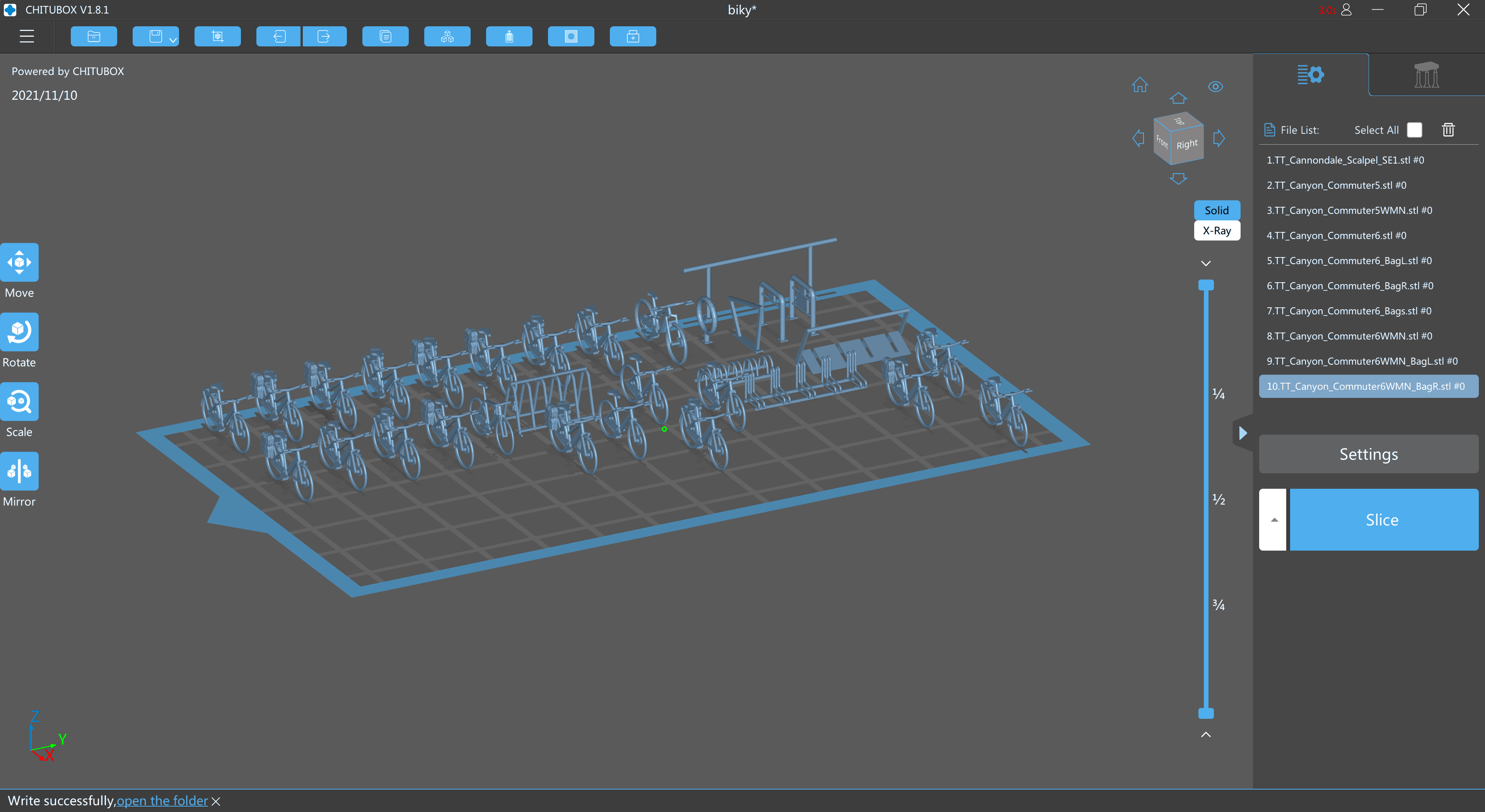Collapse the right side panel arrow
The height and width of the screenshot is (812, 1485).
coord(1243,433)
